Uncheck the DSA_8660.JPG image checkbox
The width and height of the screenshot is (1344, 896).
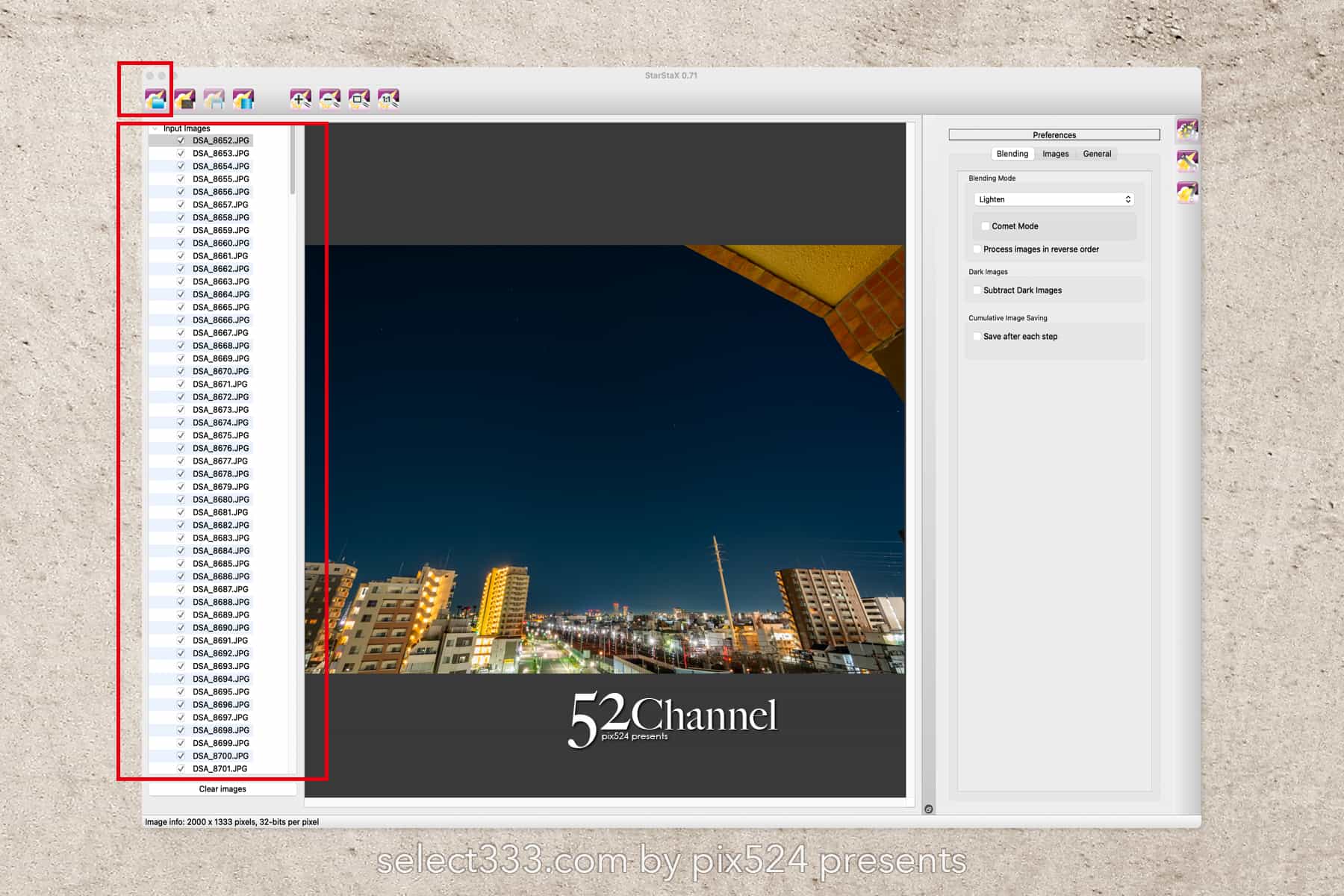(181, 243)
